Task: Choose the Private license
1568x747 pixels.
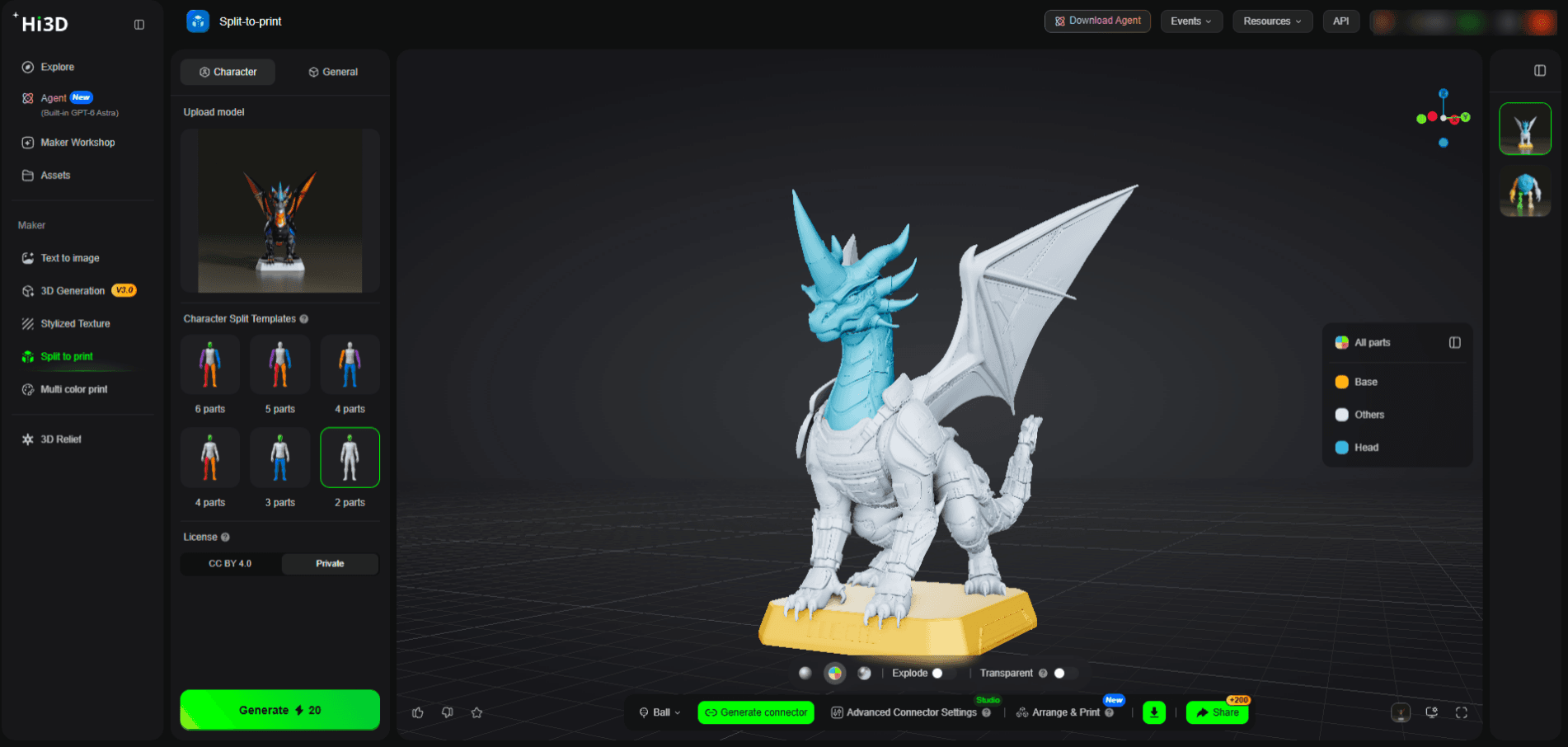Action: click(330, 564)
